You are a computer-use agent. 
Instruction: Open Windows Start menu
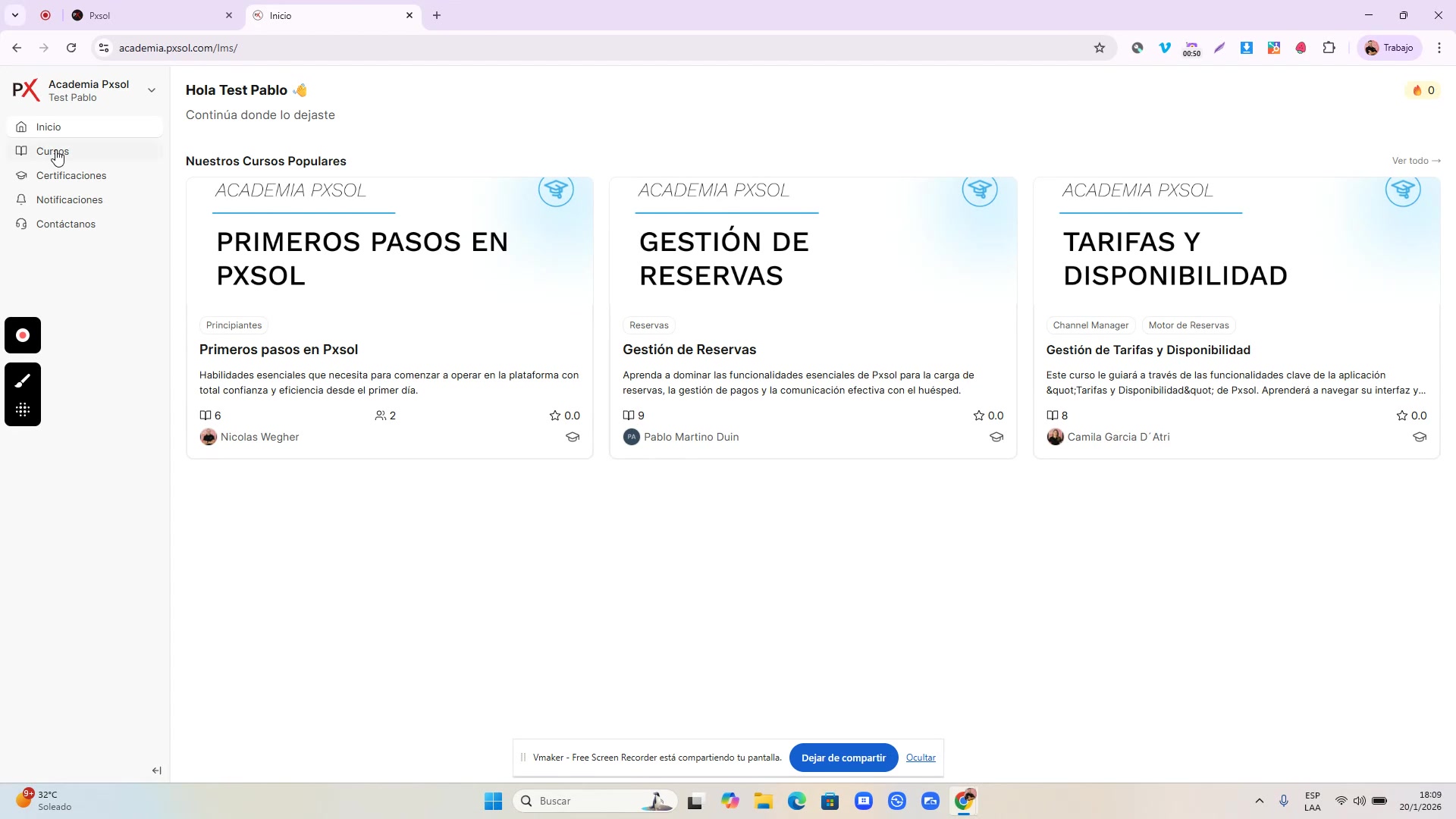(493, 801)
